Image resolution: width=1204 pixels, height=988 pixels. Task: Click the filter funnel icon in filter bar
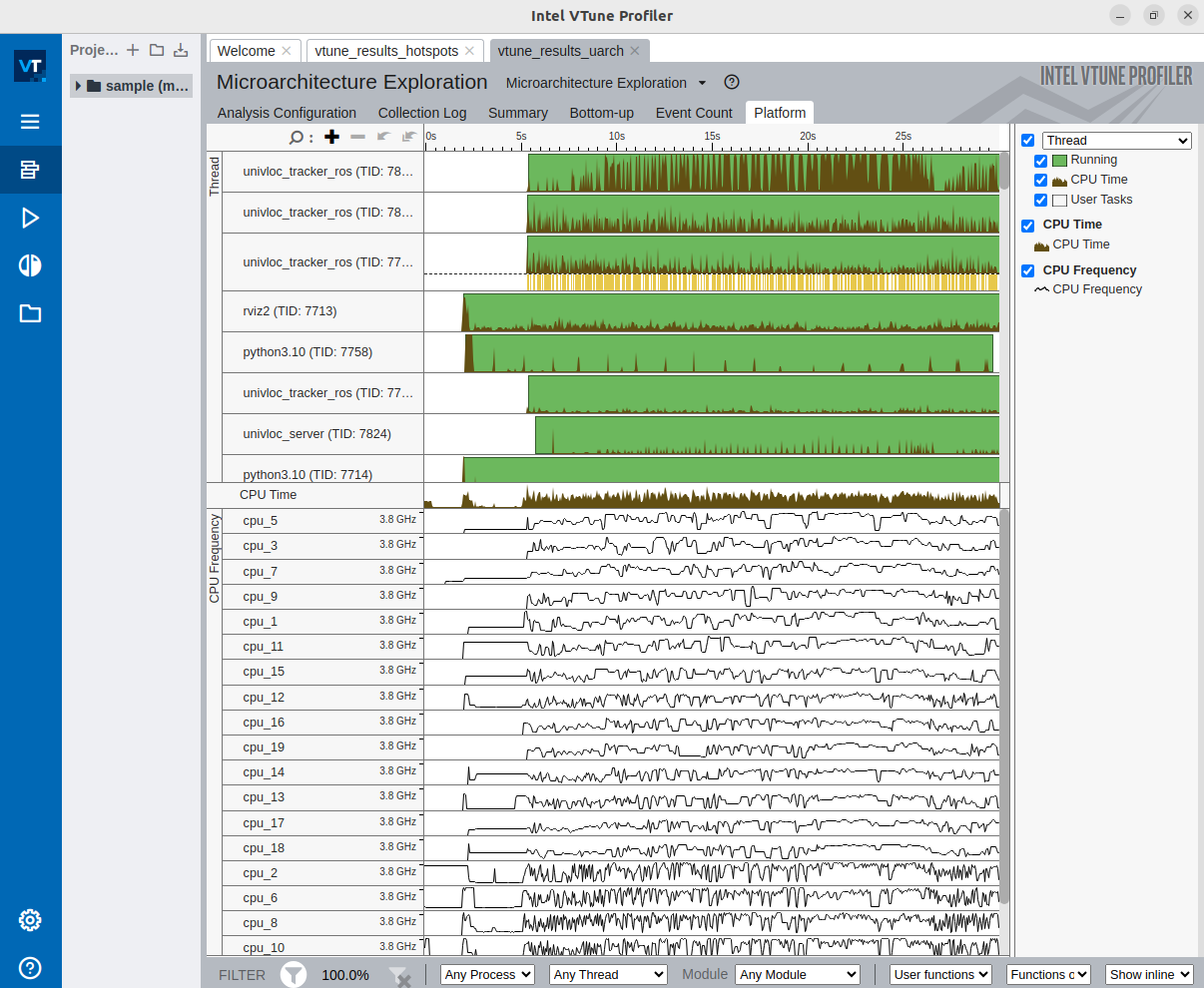point(294,975)
